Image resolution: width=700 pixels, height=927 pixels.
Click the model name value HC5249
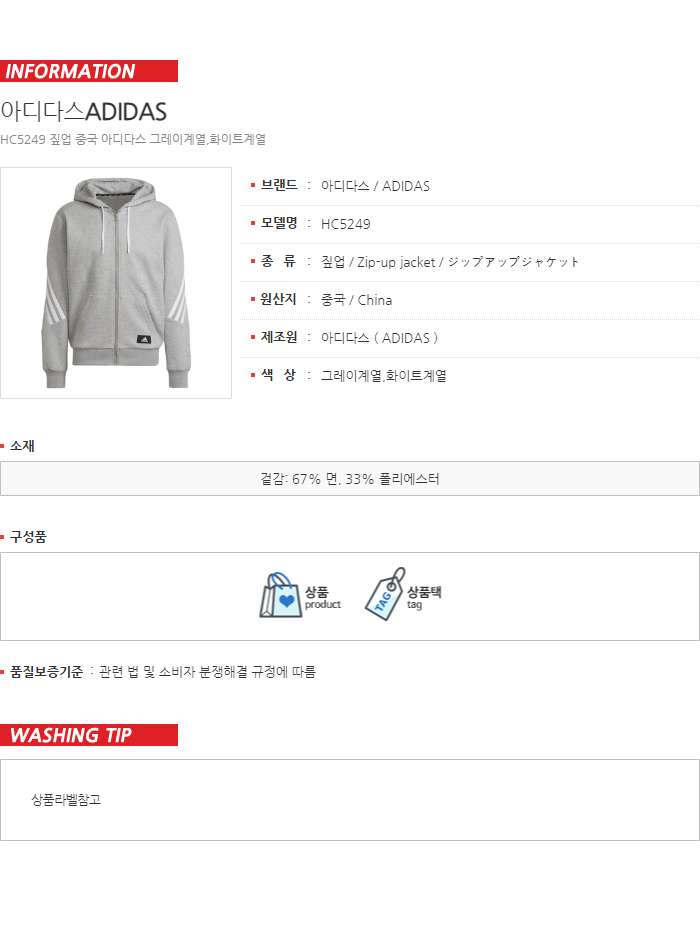(345, 224)
